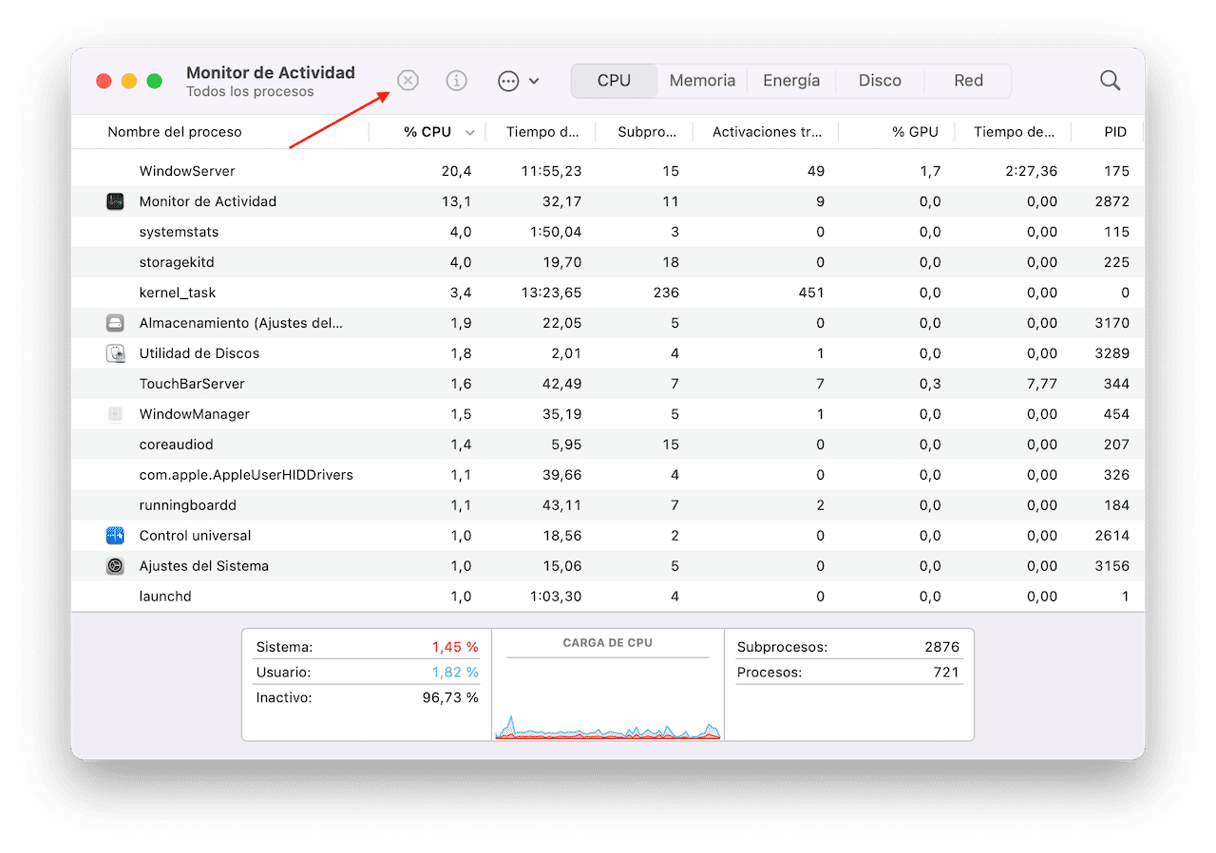Select the com.apple.AppleUserHIDDrivers row
The height and width of the screenshot is (853, 1216).
608,475
